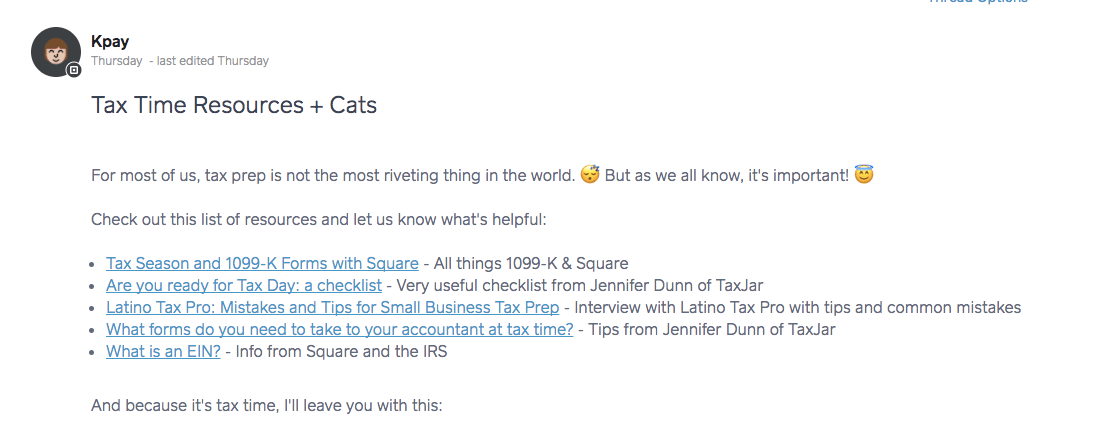Open the 'What is an EIN?' link
This screenshot has width=1096, height=433.
pos(164,351)
